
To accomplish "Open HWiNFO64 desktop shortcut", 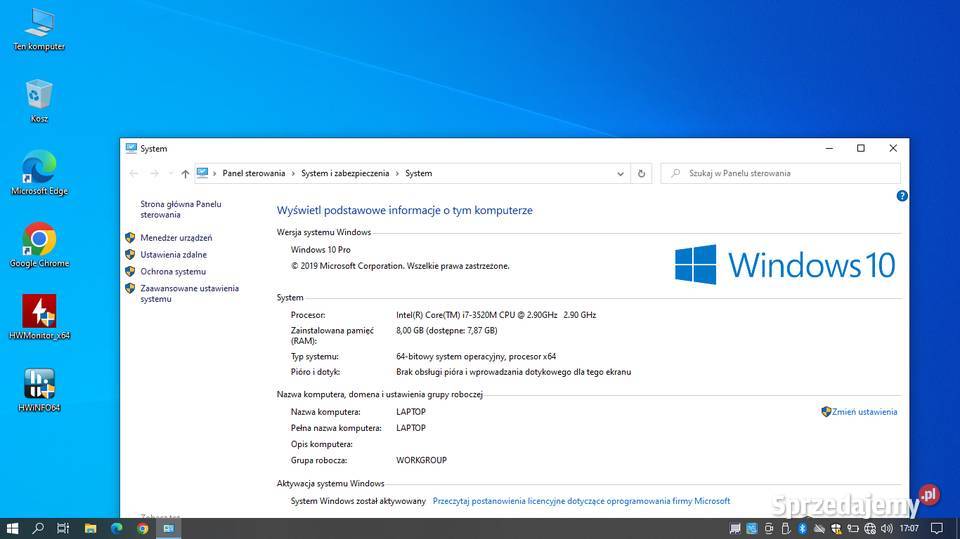I will coord(39,390).
